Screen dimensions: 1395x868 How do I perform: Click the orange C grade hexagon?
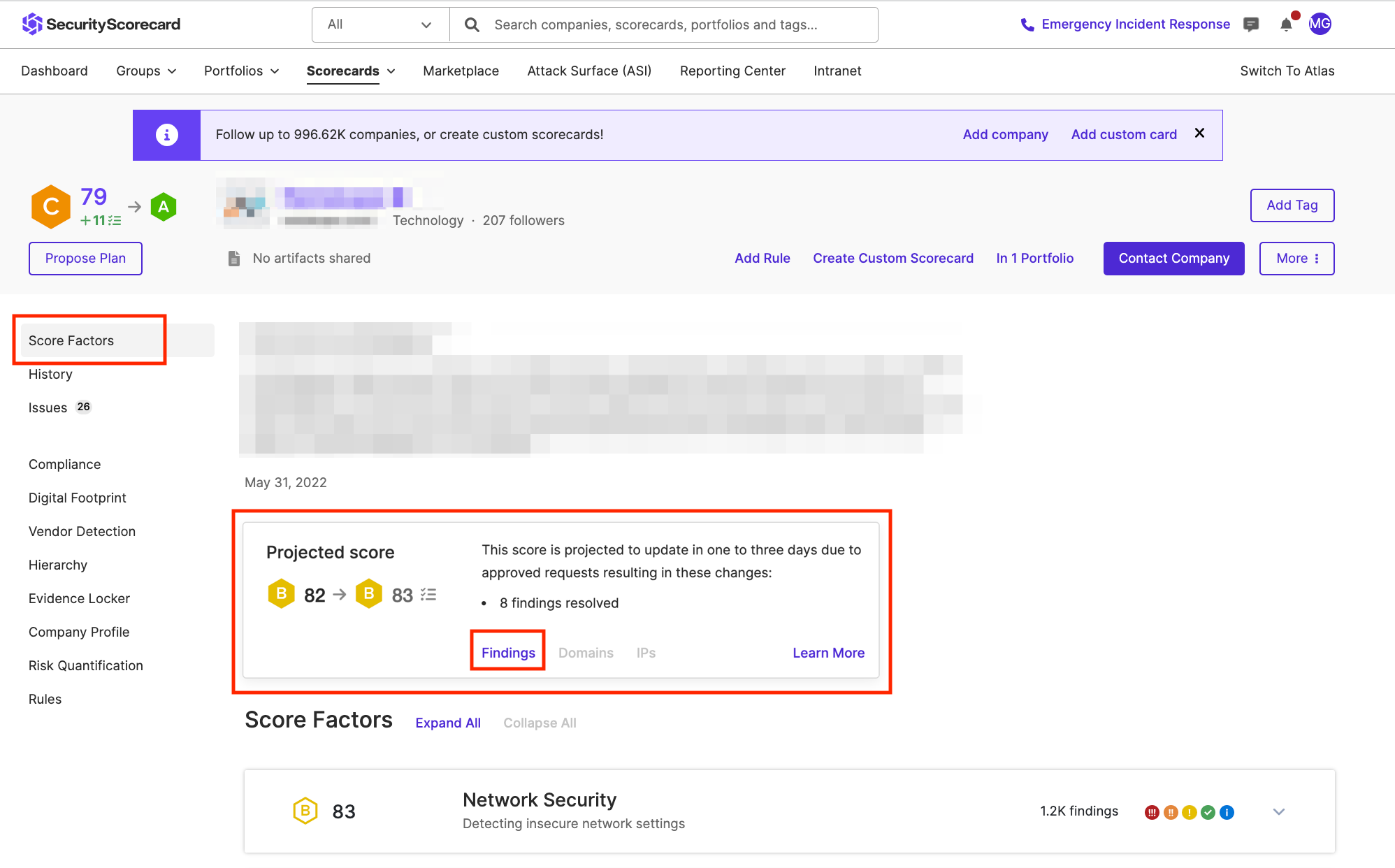(x=51, y=207)
